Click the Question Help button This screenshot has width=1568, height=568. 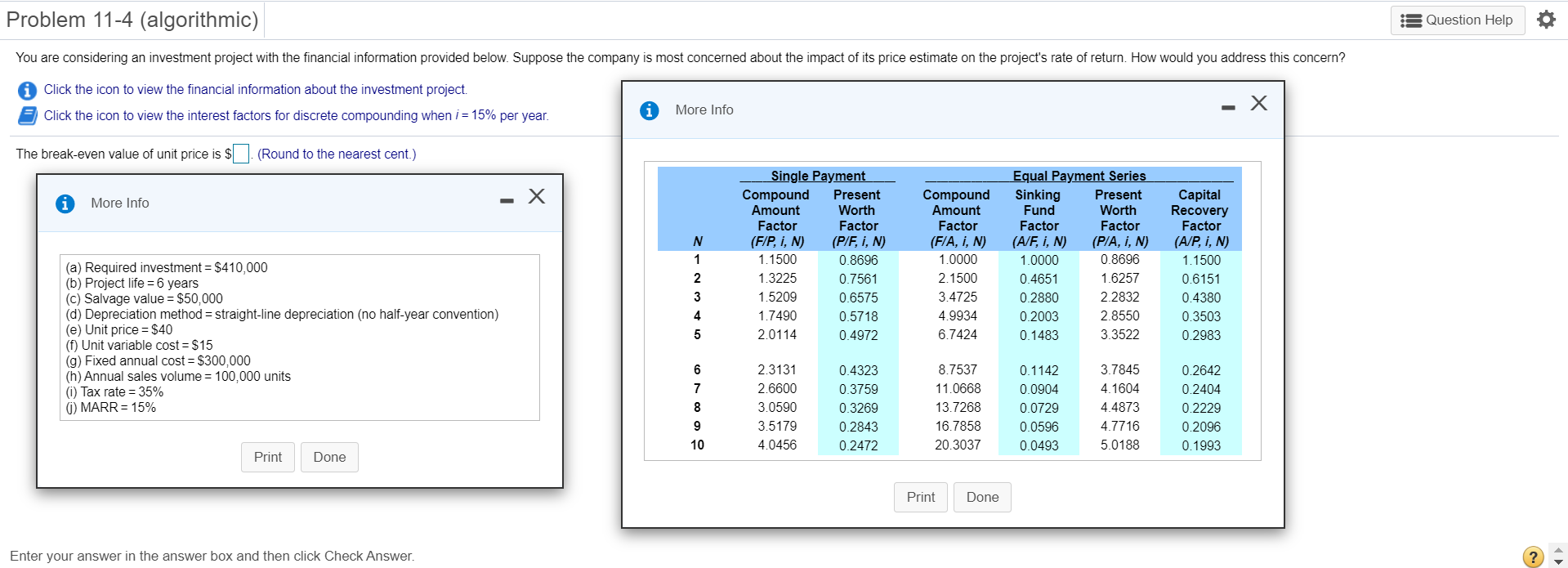coord(1458,20)
